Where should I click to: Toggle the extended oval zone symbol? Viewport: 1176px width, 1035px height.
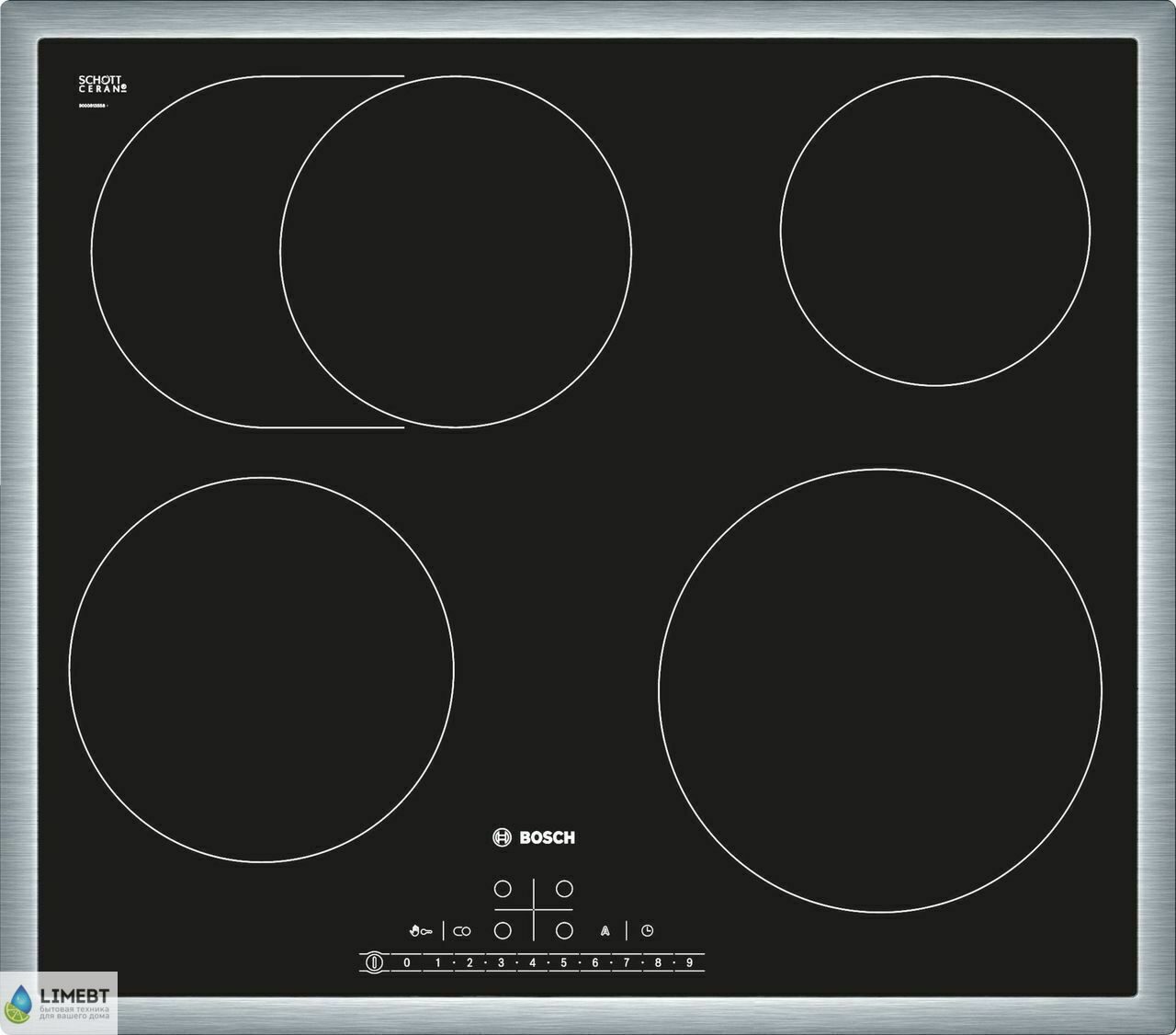pos(462,931)
